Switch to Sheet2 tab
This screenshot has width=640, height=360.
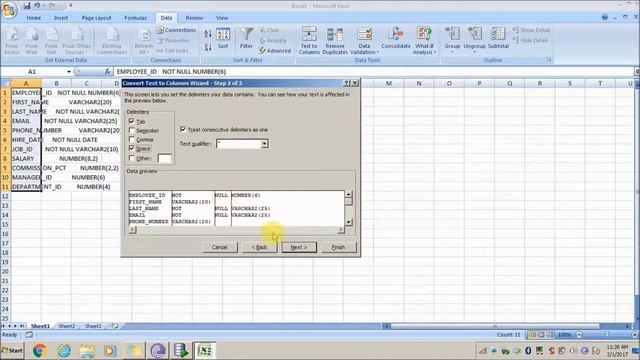67,326
